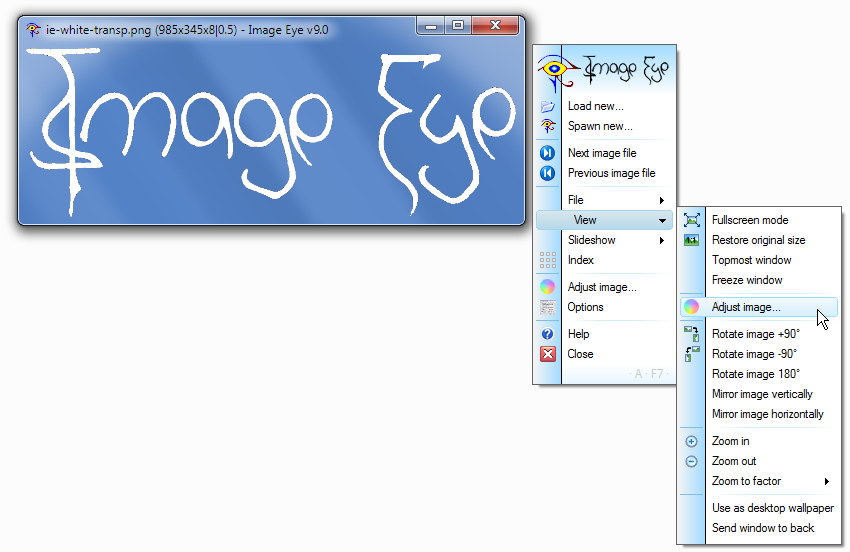Viewport: 850px width, 552px height.
Task: Click the eye icon in the window title bar
Action: (34, 30)
